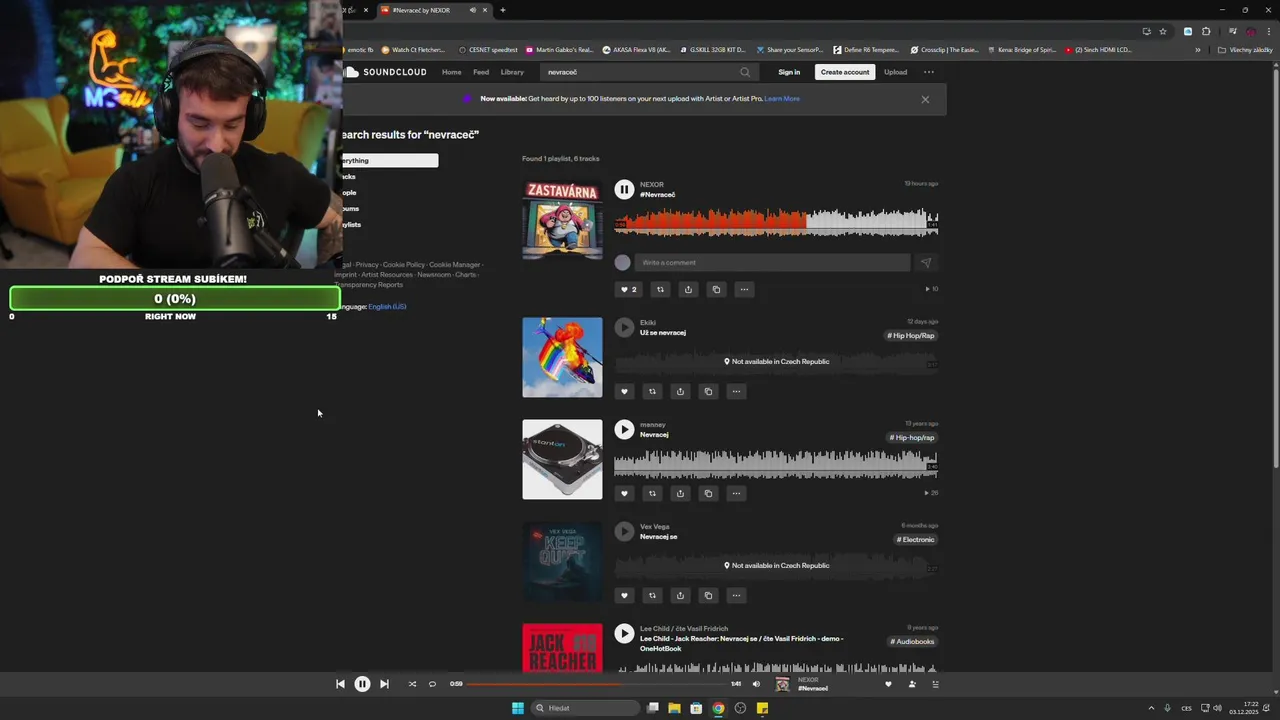Open the Library page
The width and height of the screenshot is (1280, 720).
pyautogui.click(x=512, y=72)
